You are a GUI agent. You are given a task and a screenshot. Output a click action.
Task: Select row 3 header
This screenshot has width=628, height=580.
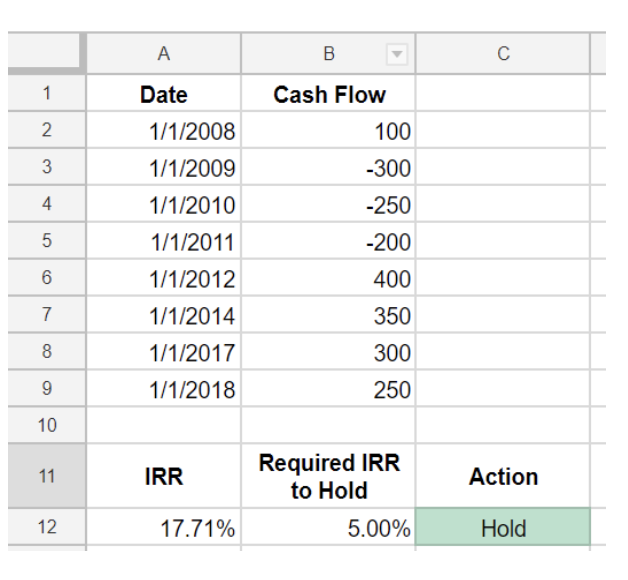tap(46, 167)
